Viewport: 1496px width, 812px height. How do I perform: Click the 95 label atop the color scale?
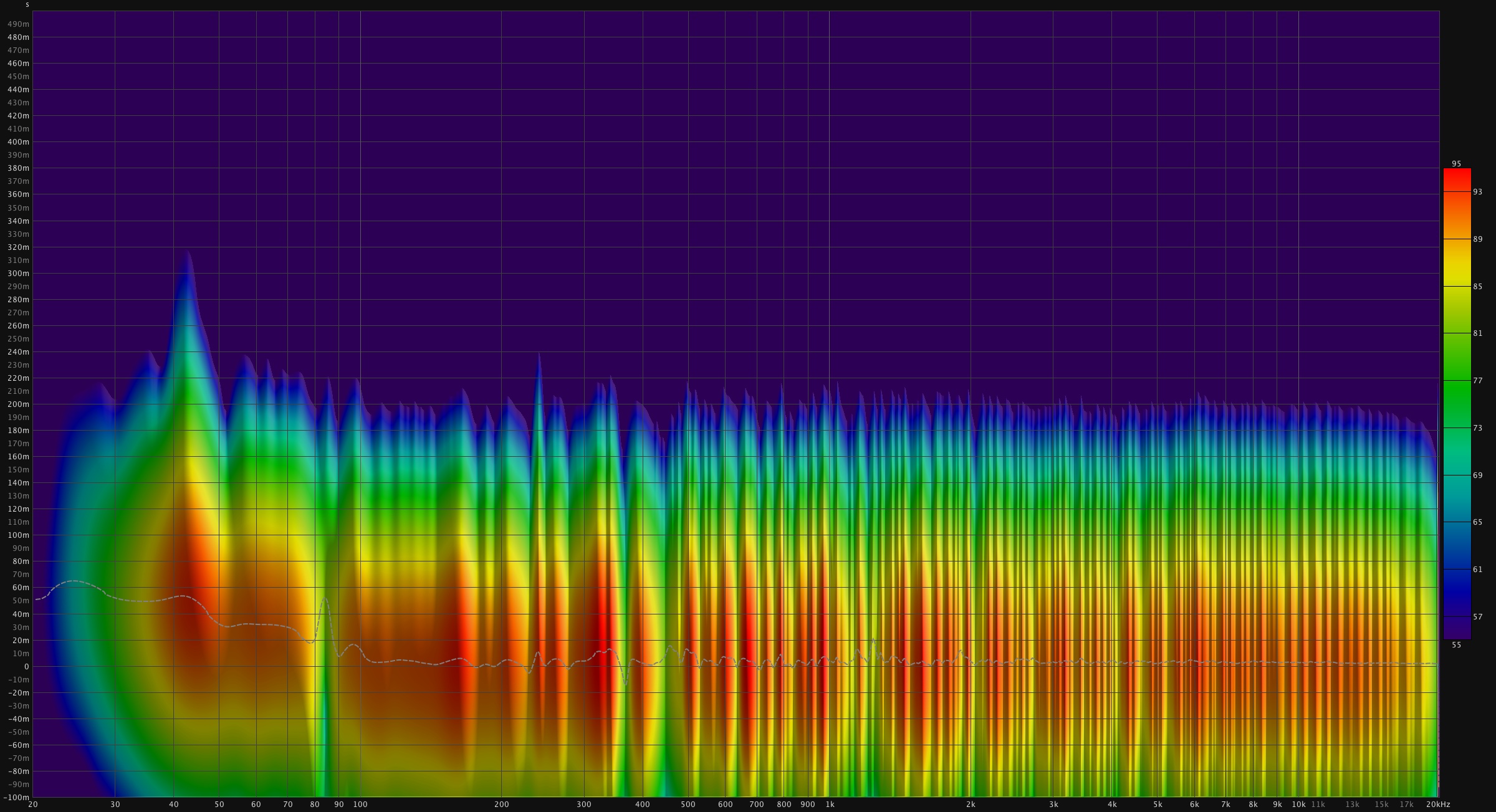1456,164
